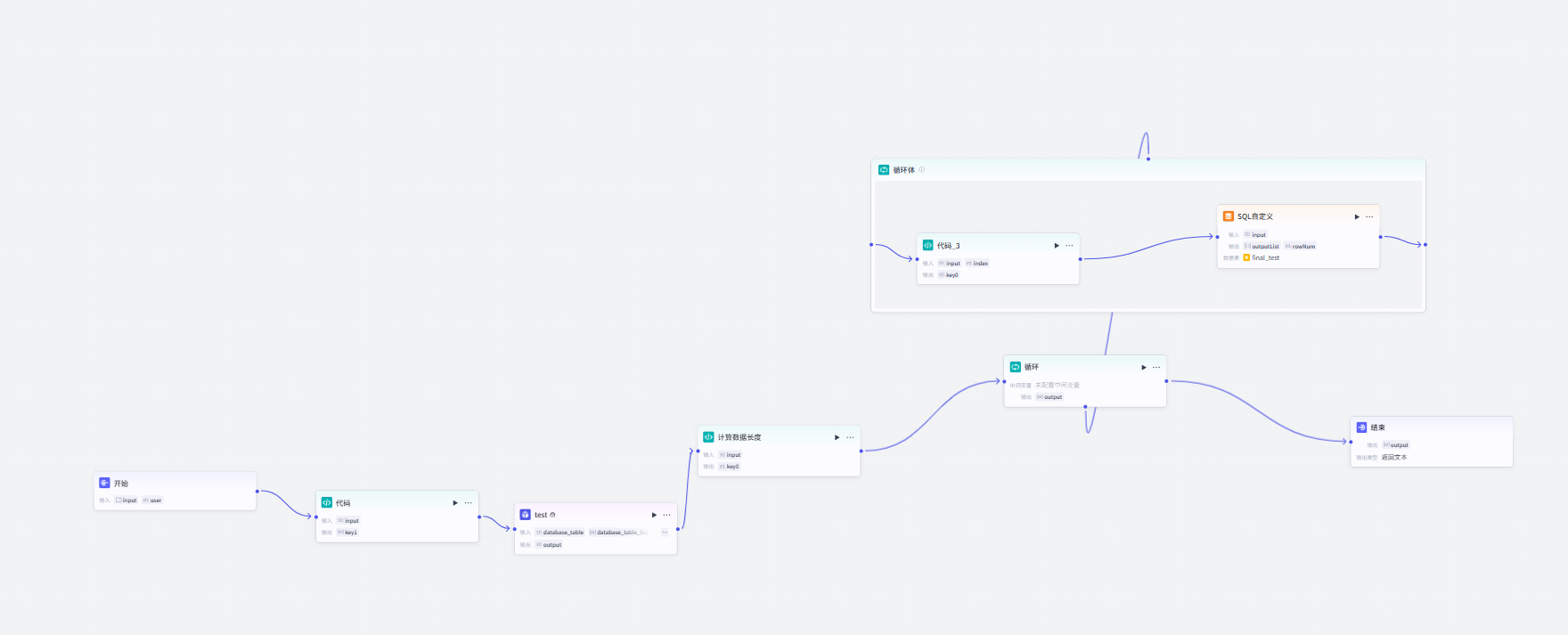Click the 结束 end node icon

(x=1361, y=427)
